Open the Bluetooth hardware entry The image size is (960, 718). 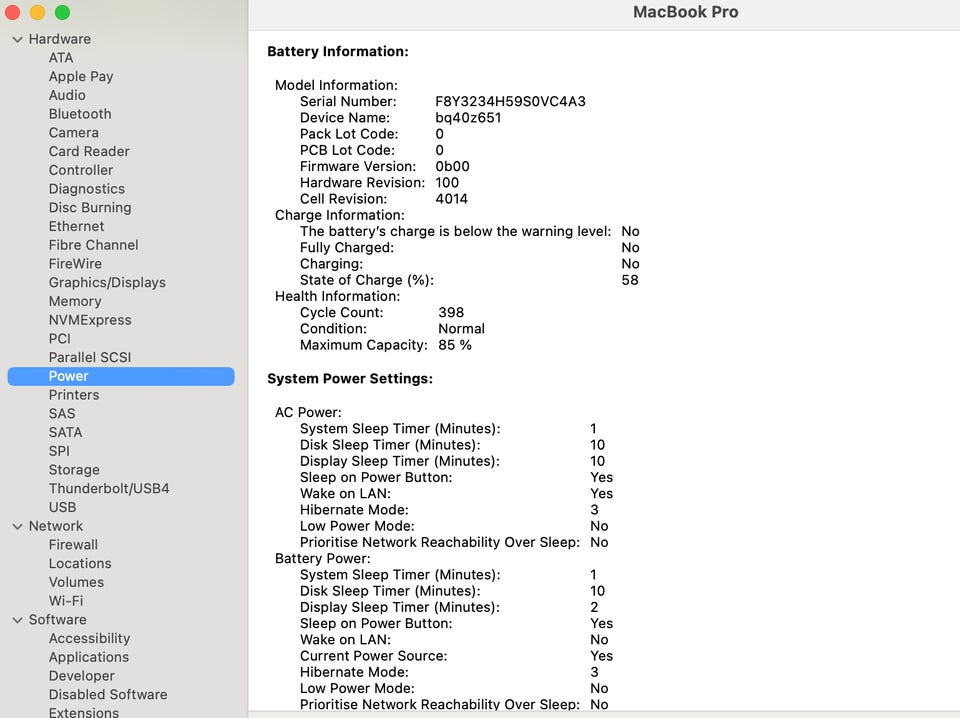(80, 114)
